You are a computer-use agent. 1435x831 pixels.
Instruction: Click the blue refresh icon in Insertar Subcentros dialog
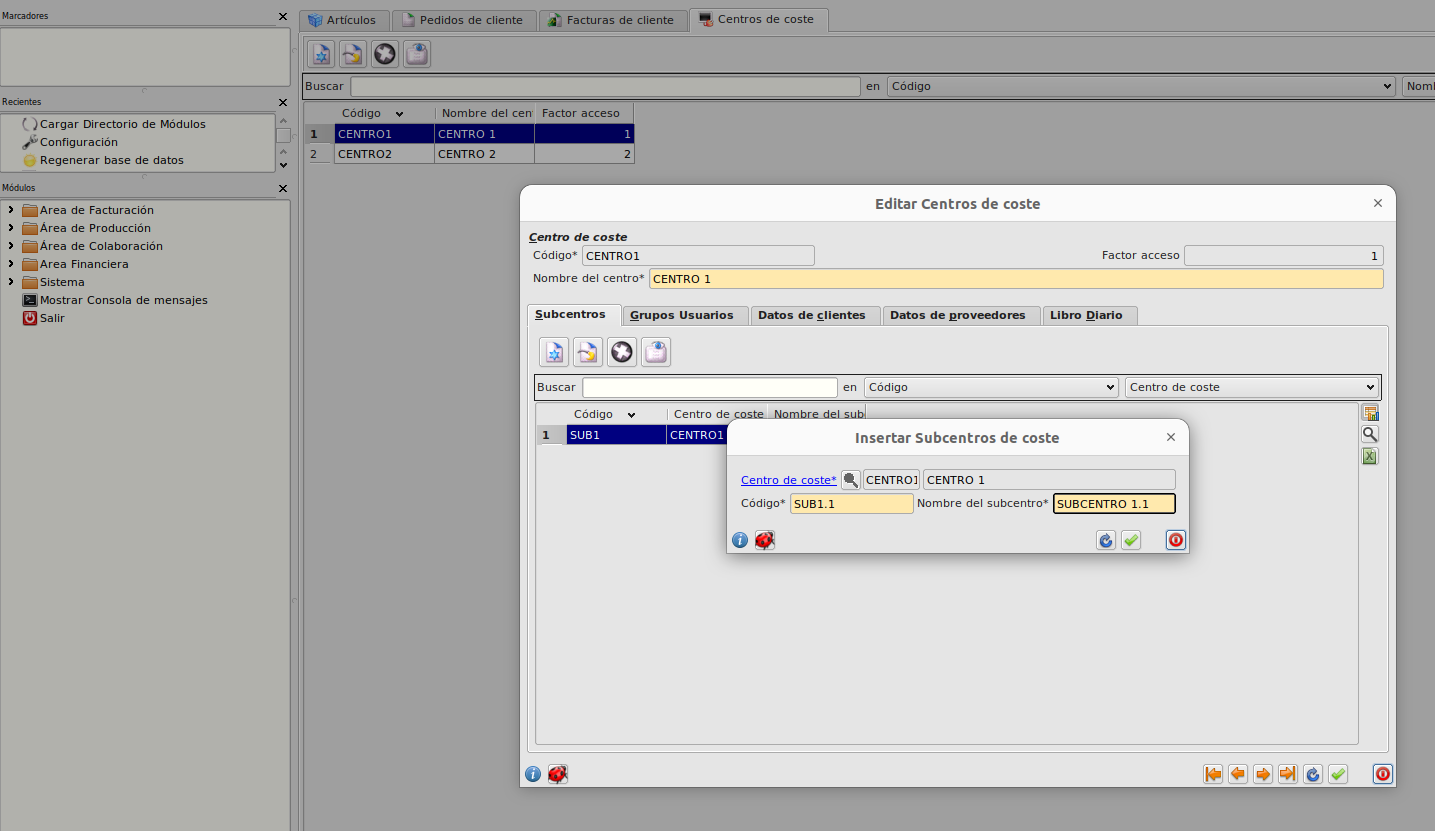1106,540
